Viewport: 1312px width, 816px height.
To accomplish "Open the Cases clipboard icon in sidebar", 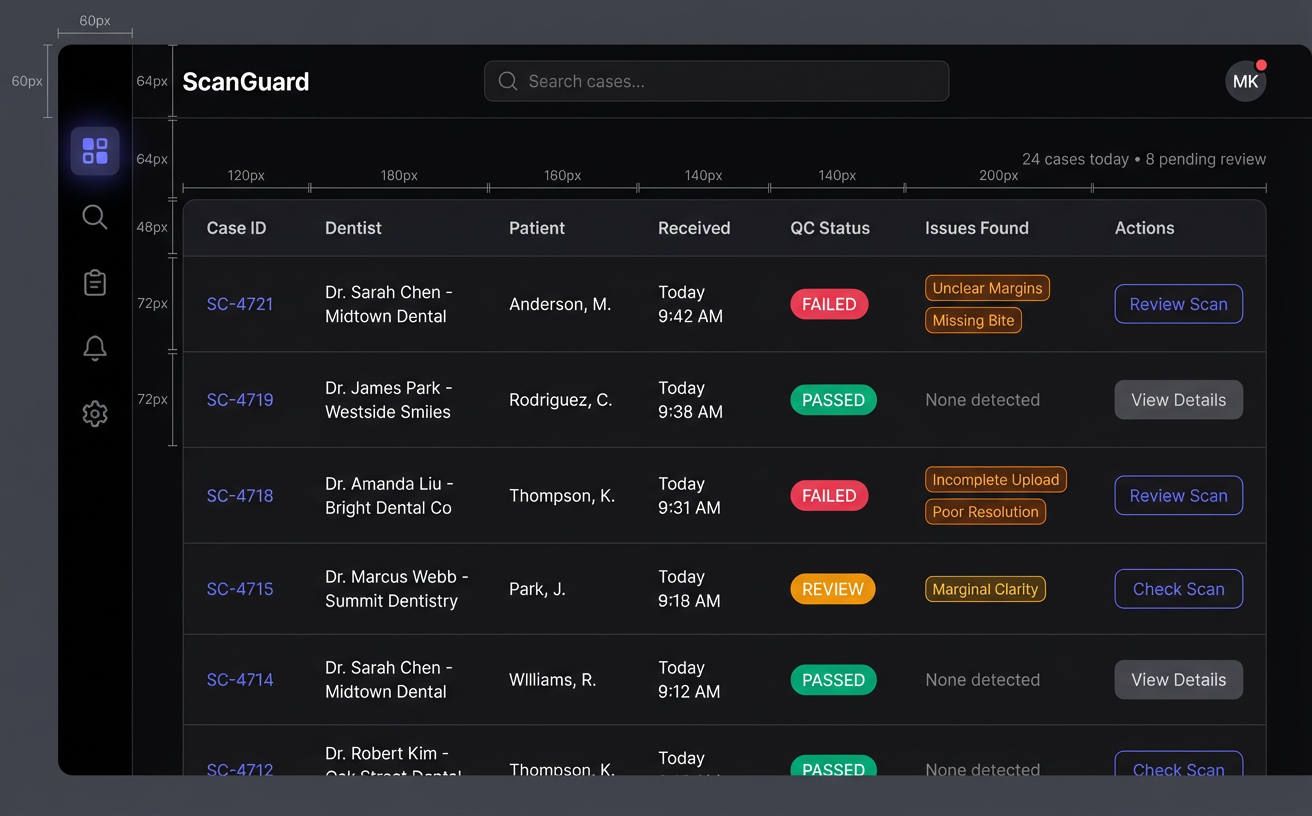I will 95,282.
